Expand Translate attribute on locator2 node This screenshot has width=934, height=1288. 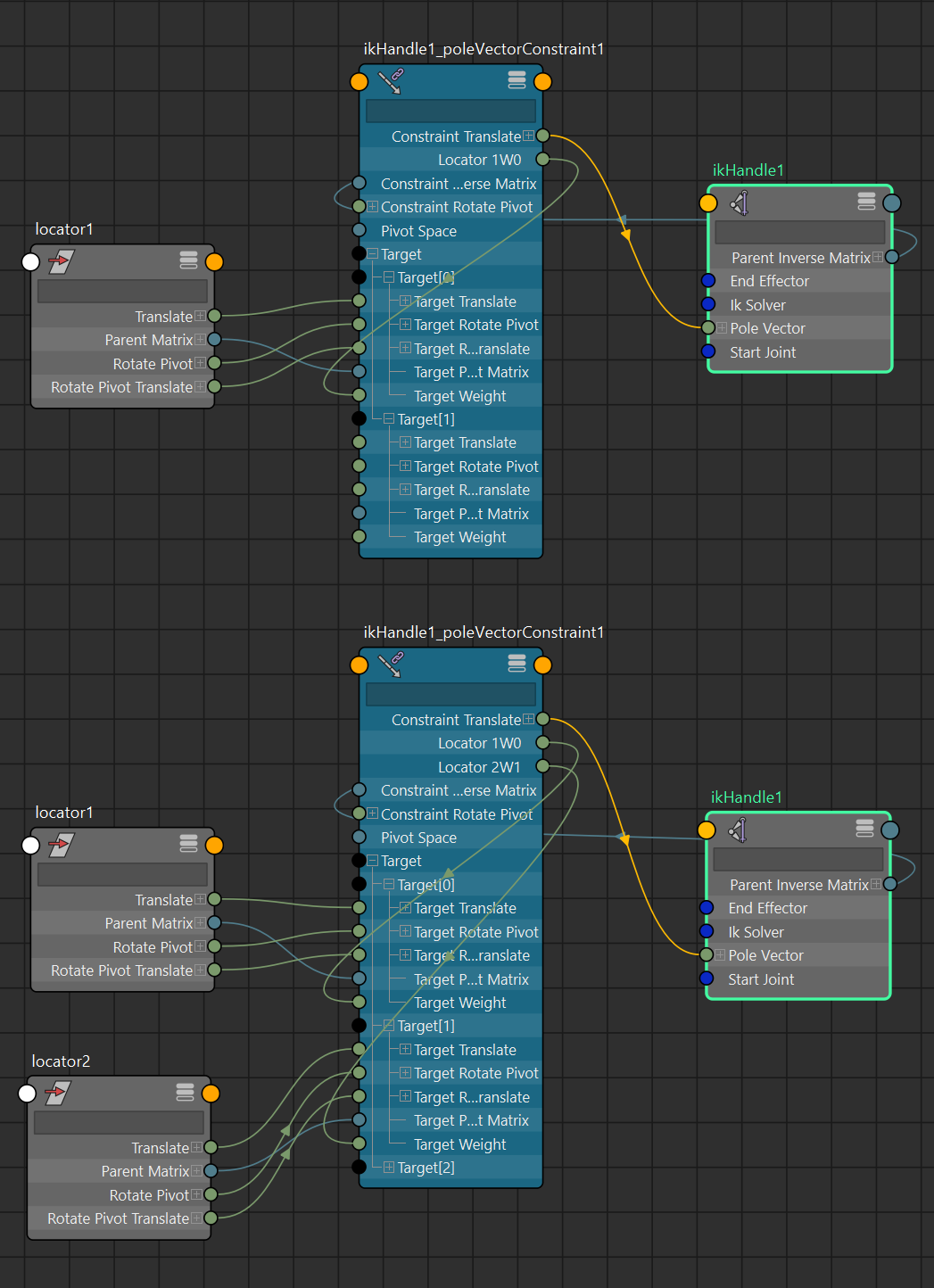196,1148
